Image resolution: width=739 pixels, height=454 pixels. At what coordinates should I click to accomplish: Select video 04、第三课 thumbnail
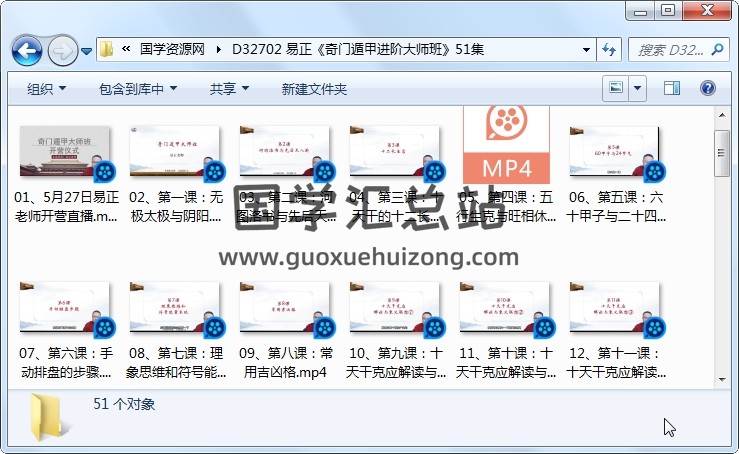[395, 152]
